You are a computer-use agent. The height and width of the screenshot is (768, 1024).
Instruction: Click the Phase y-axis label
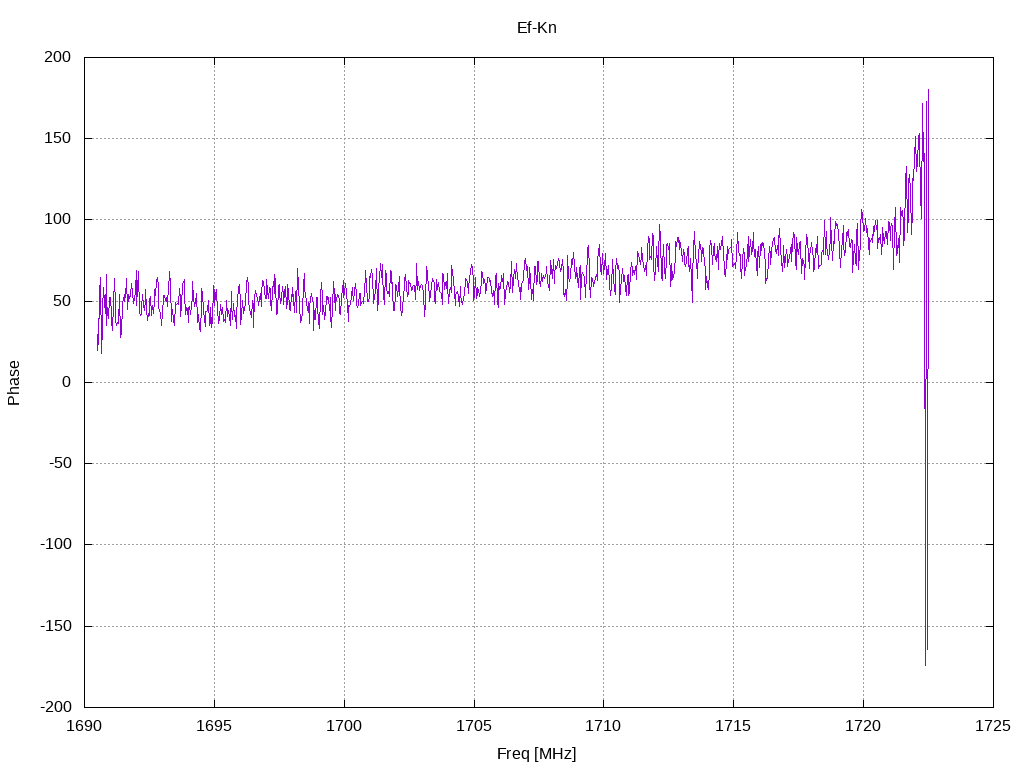(x=14, y=383)
